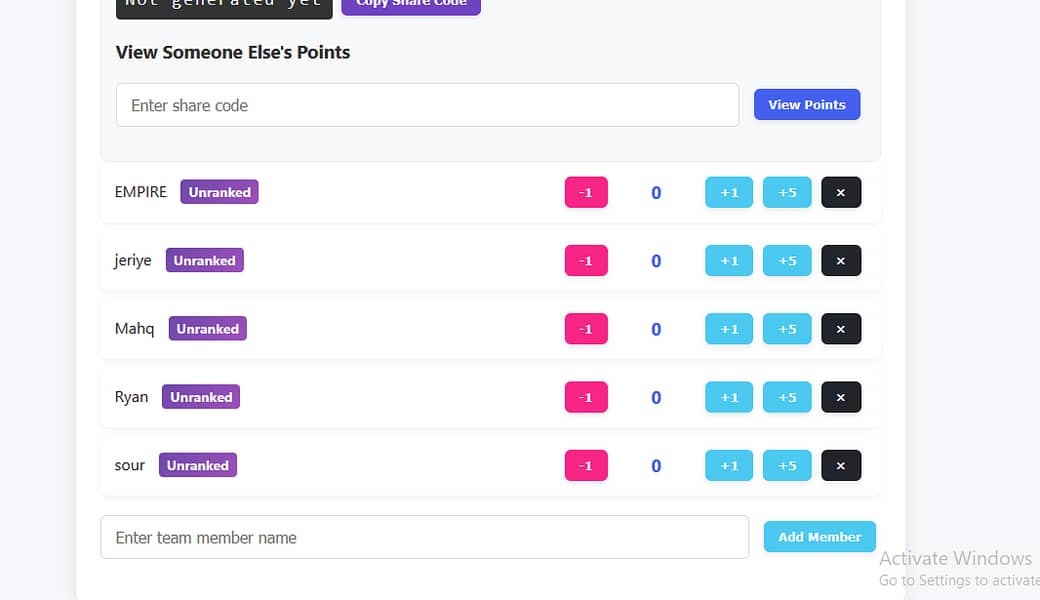Click Ryan's point score of 0
Image resolution: width=1040 pixels, height=600 pixels.
656,398
